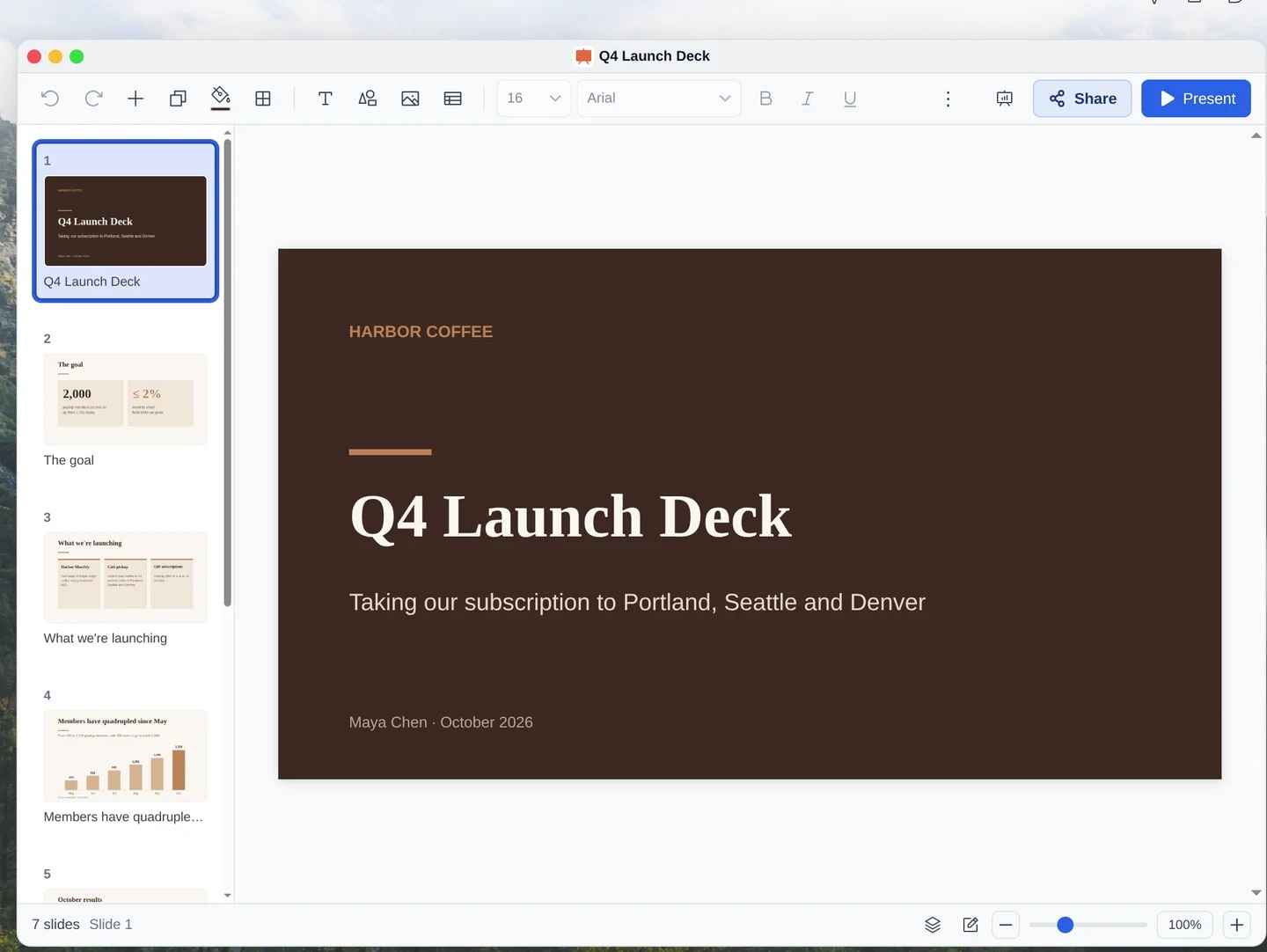Viewport: 1267px width, 952px height.
Task: Click the Maya Chen · October 2026 text
Action: point(441,722)
